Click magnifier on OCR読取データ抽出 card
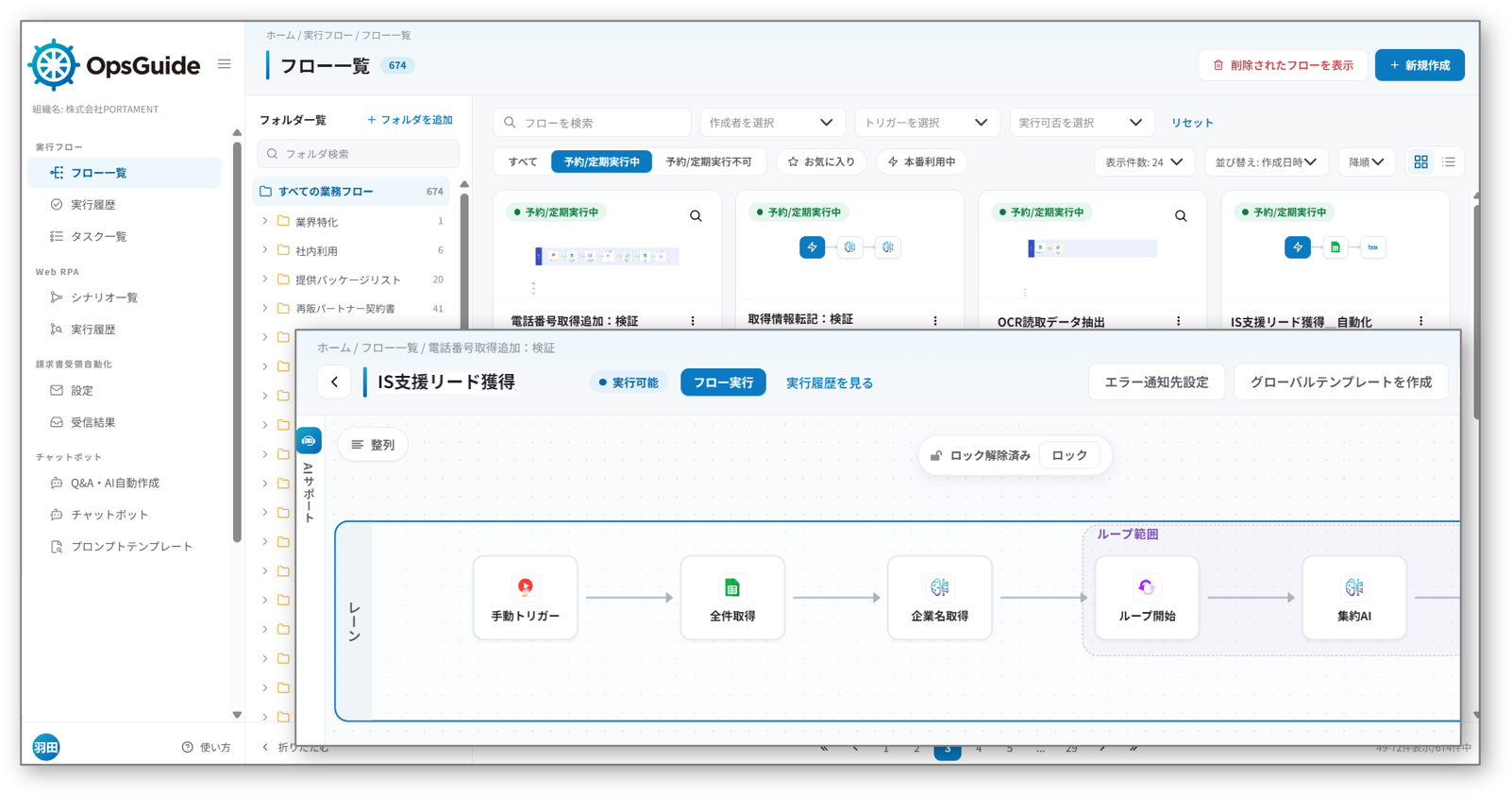Screen dimensions: 1512x797 [x=1181, y=216]
